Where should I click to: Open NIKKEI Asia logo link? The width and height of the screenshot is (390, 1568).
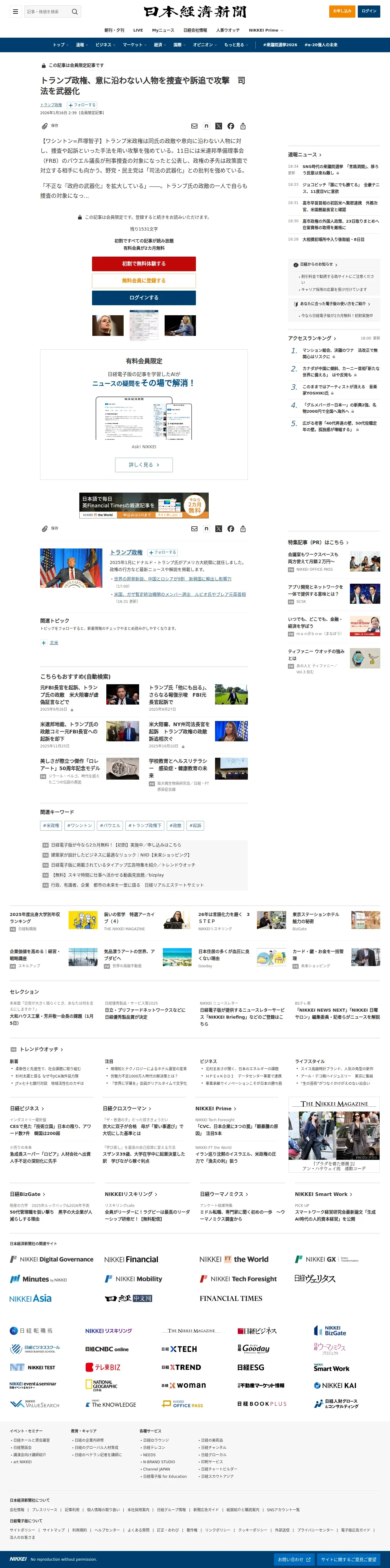pos(31,1298)
